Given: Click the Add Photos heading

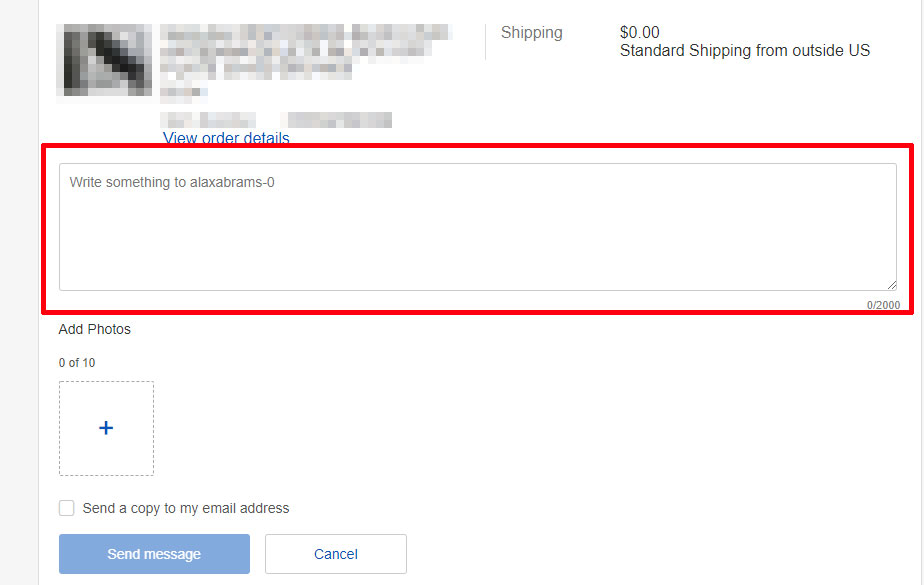Looking at the screenshot, I should 94,329.
